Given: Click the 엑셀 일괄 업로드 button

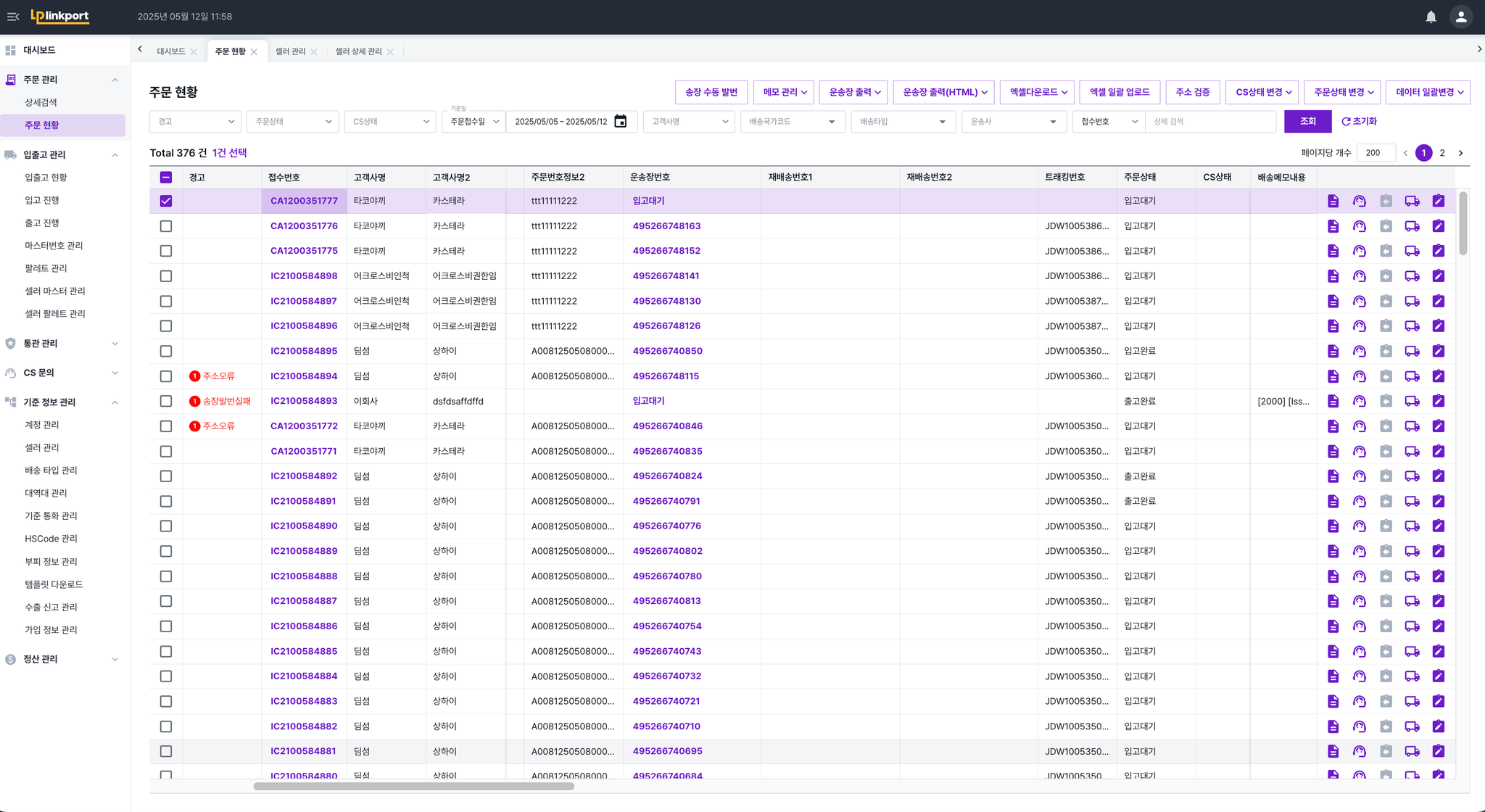Looking at the screenshot, I should click(1120, 92).
